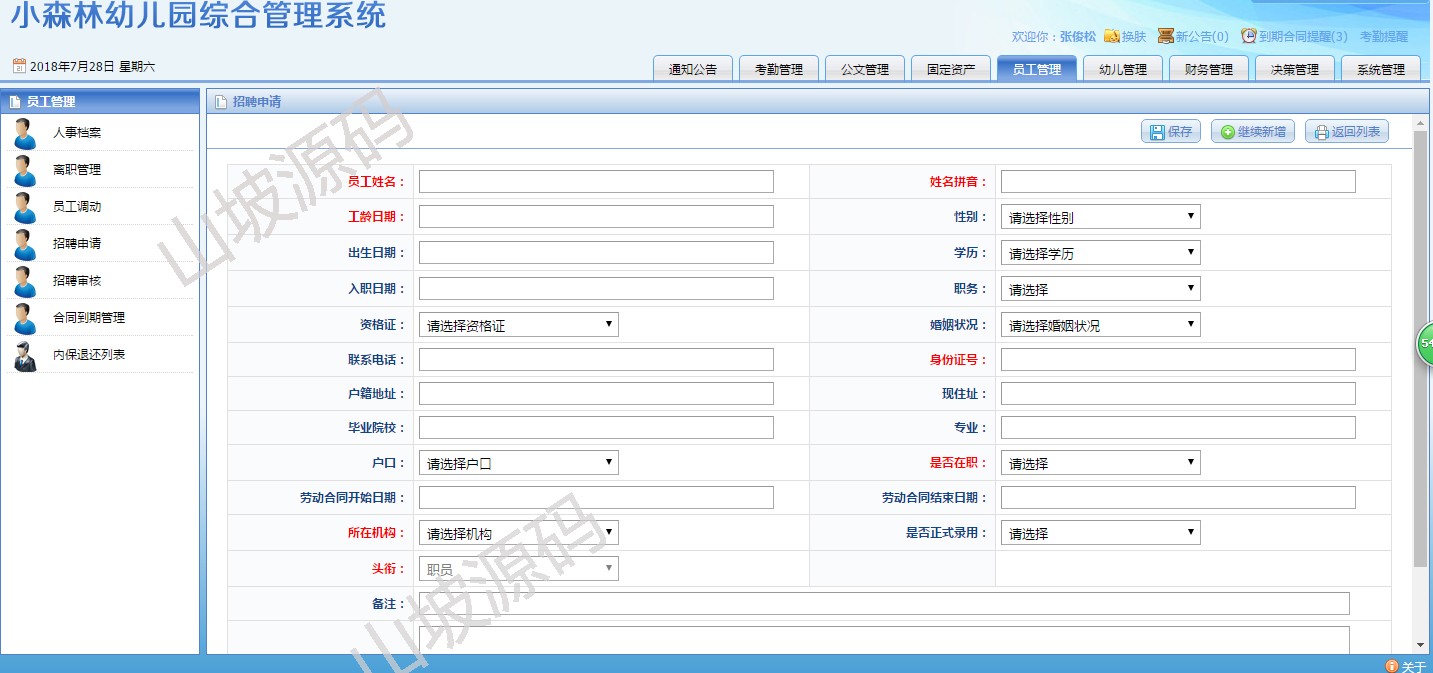Switch to the 考勤管理 tab
This screenshot has height=673, width=1433.
pyautogui.click(x=779, y=69)
